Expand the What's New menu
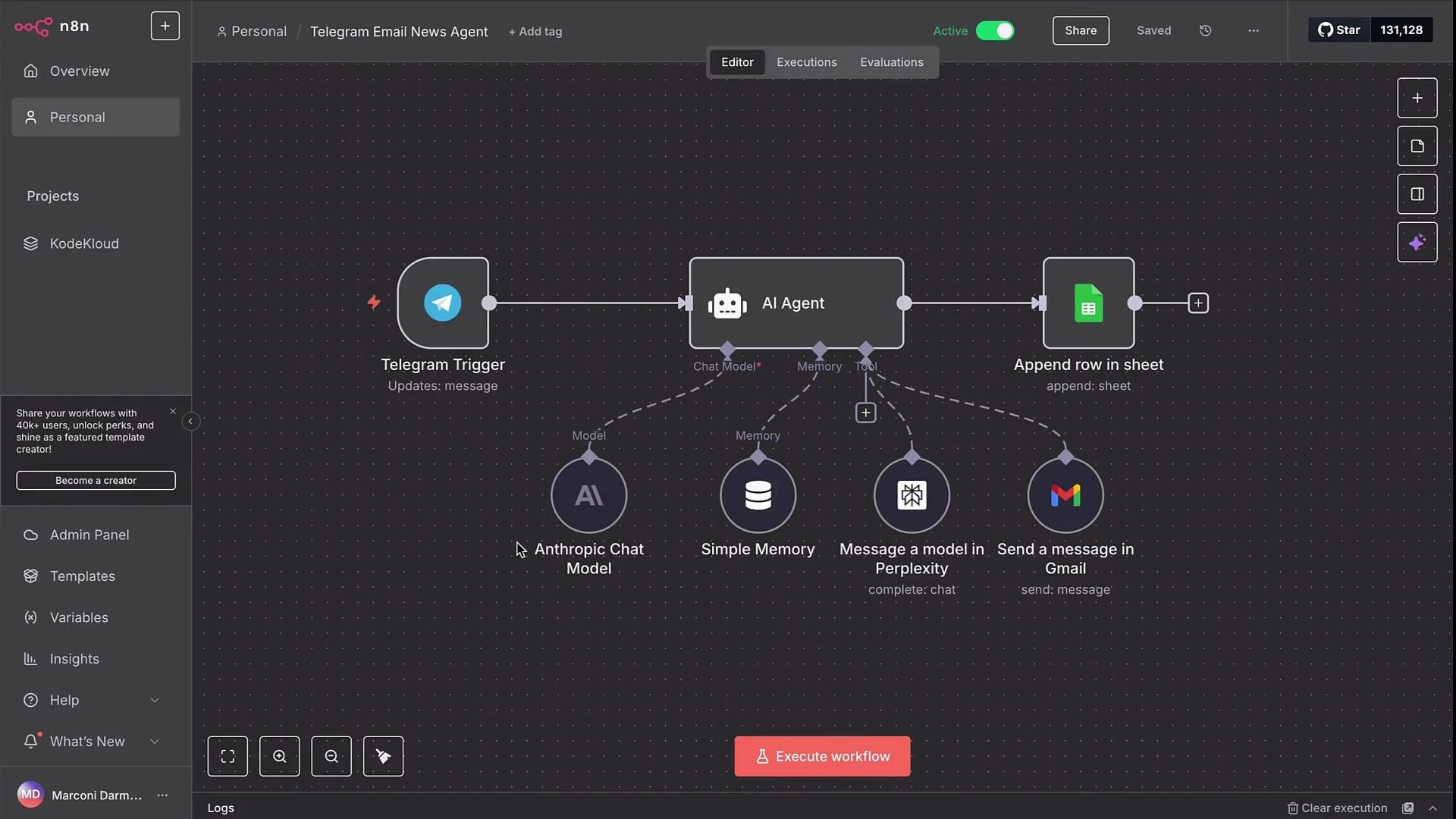This screenshot has height=819, width=1456. click(96, 742)
